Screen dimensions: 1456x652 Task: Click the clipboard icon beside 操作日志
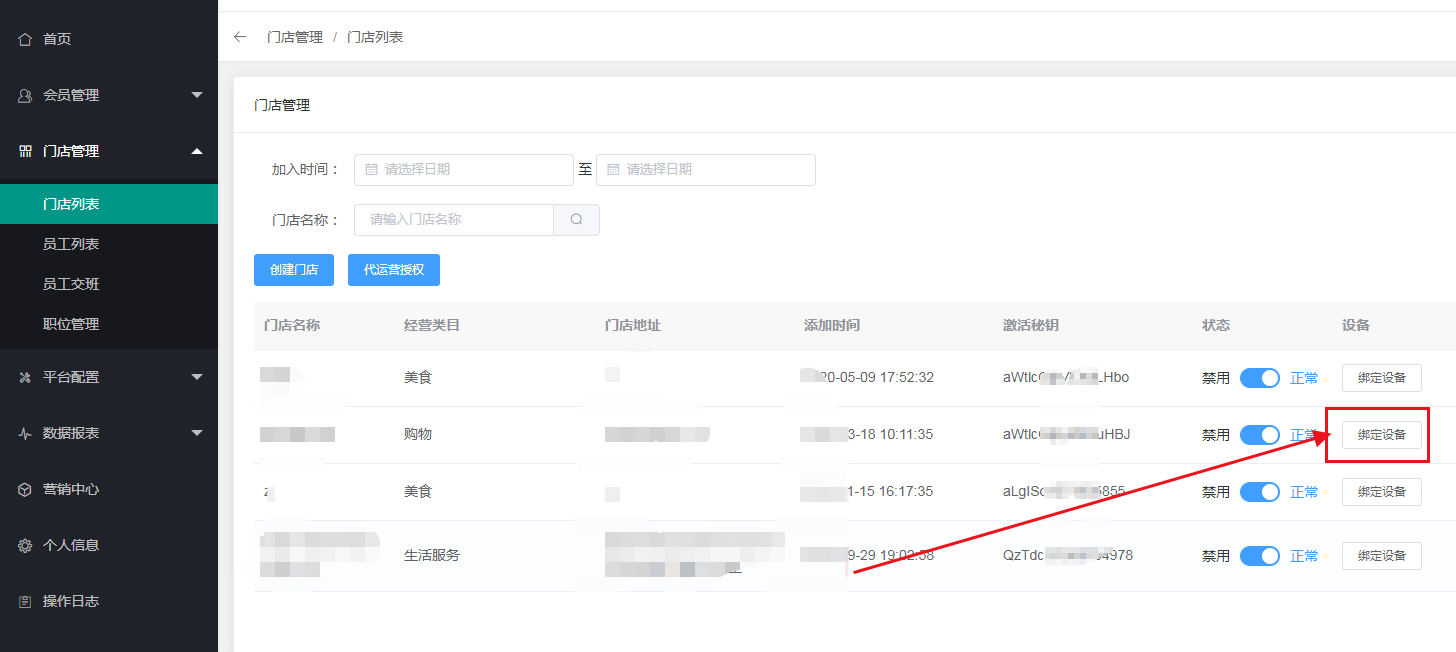25,601
